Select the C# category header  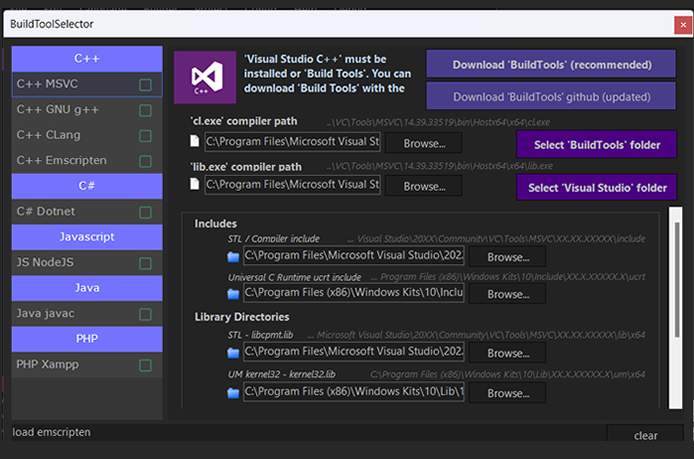pos(87,186)
